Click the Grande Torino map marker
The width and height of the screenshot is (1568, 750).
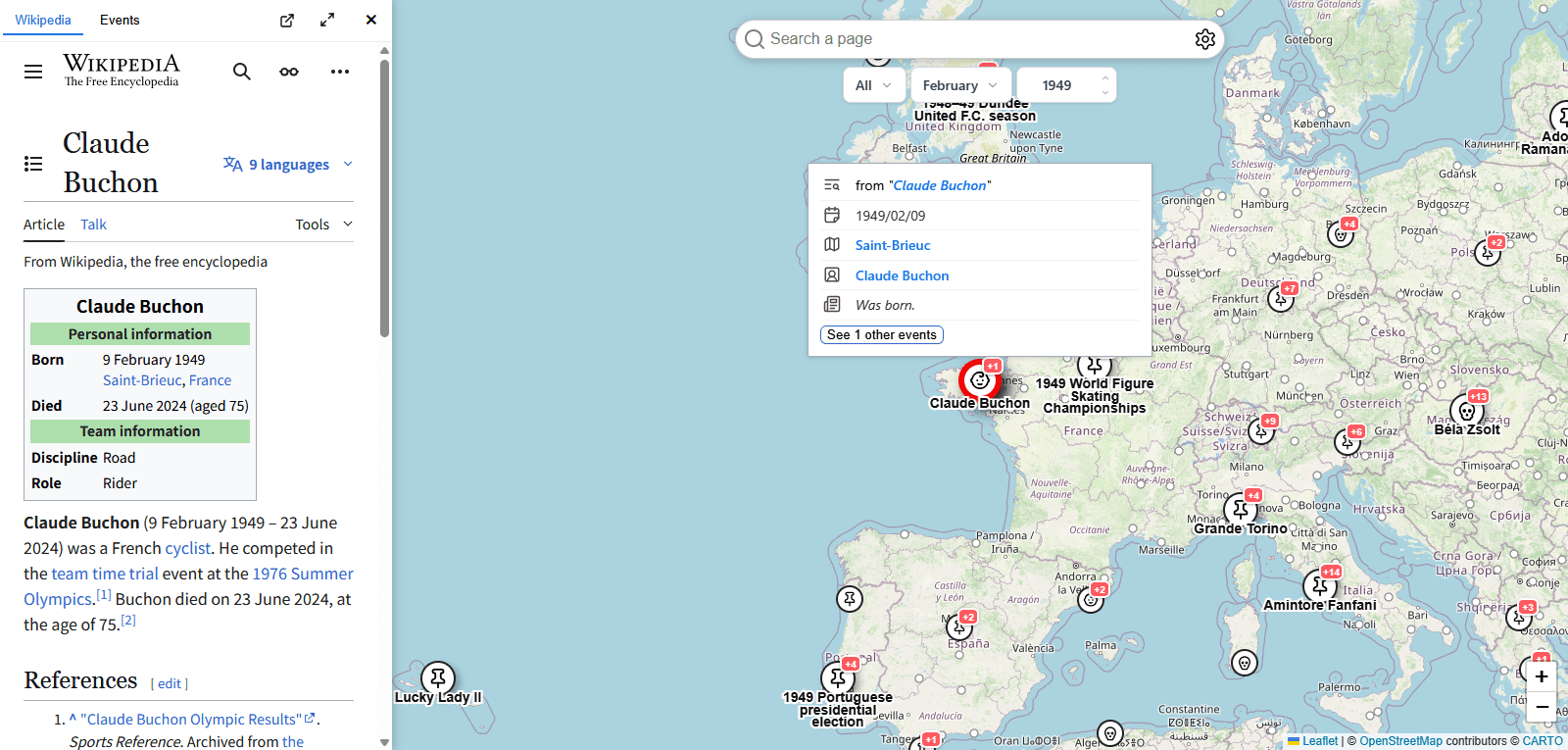pyautogui.click(x=1241, y=510)
